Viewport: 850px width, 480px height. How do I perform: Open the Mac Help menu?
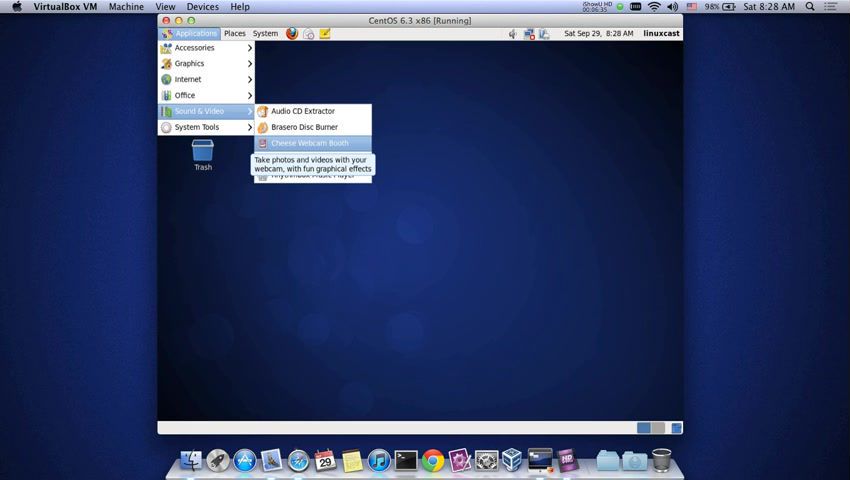tap(240, 7)
